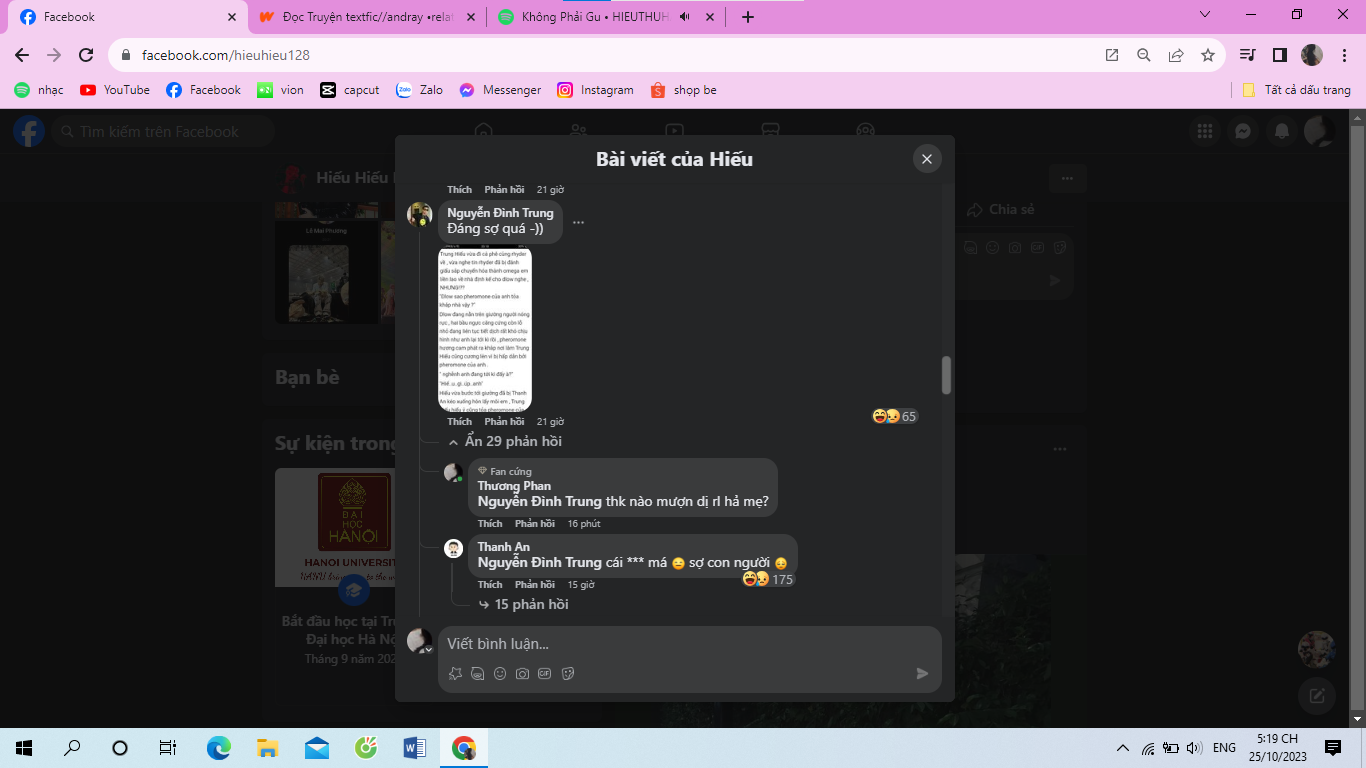Toggle the Chrome side panel

coord(1279,55)
